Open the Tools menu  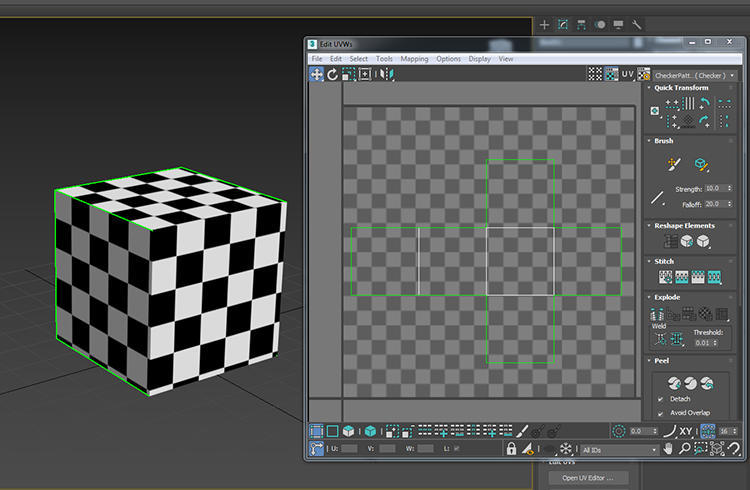[384, 59]
